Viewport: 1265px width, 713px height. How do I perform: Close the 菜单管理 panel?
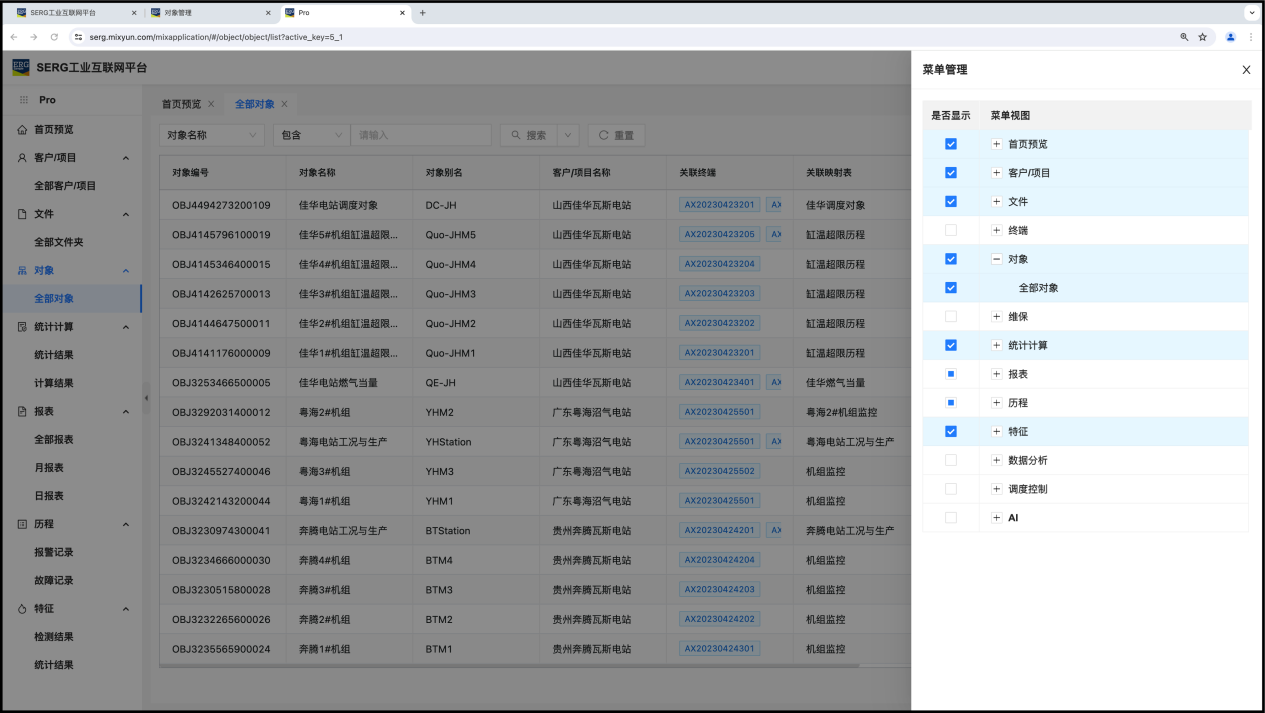tap(1246, 70)
